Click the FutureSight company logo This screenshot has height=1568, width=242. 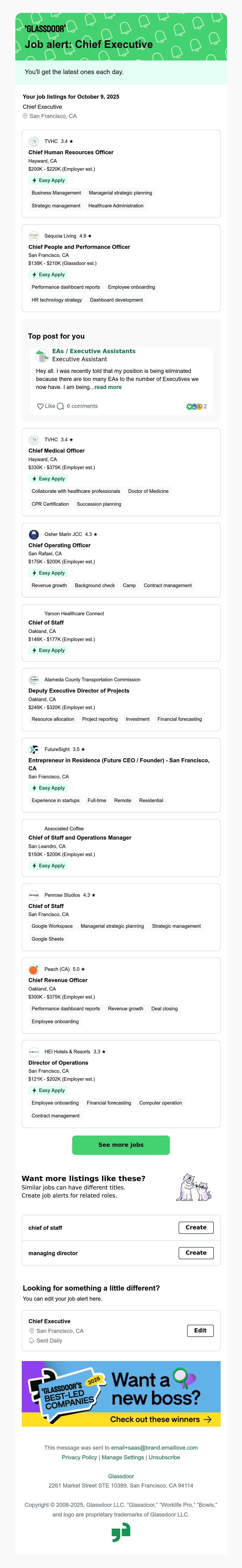click(34, 749)
